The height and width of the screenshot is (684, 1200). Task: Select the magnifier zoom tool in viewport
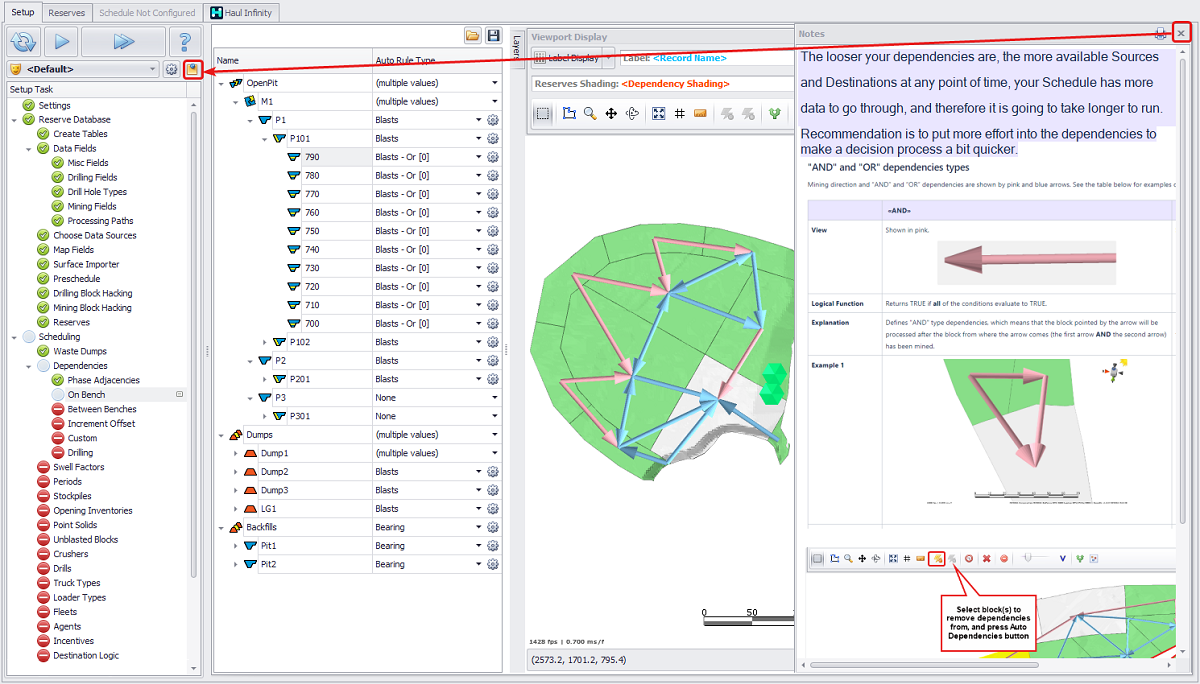[x=590, y=113]
